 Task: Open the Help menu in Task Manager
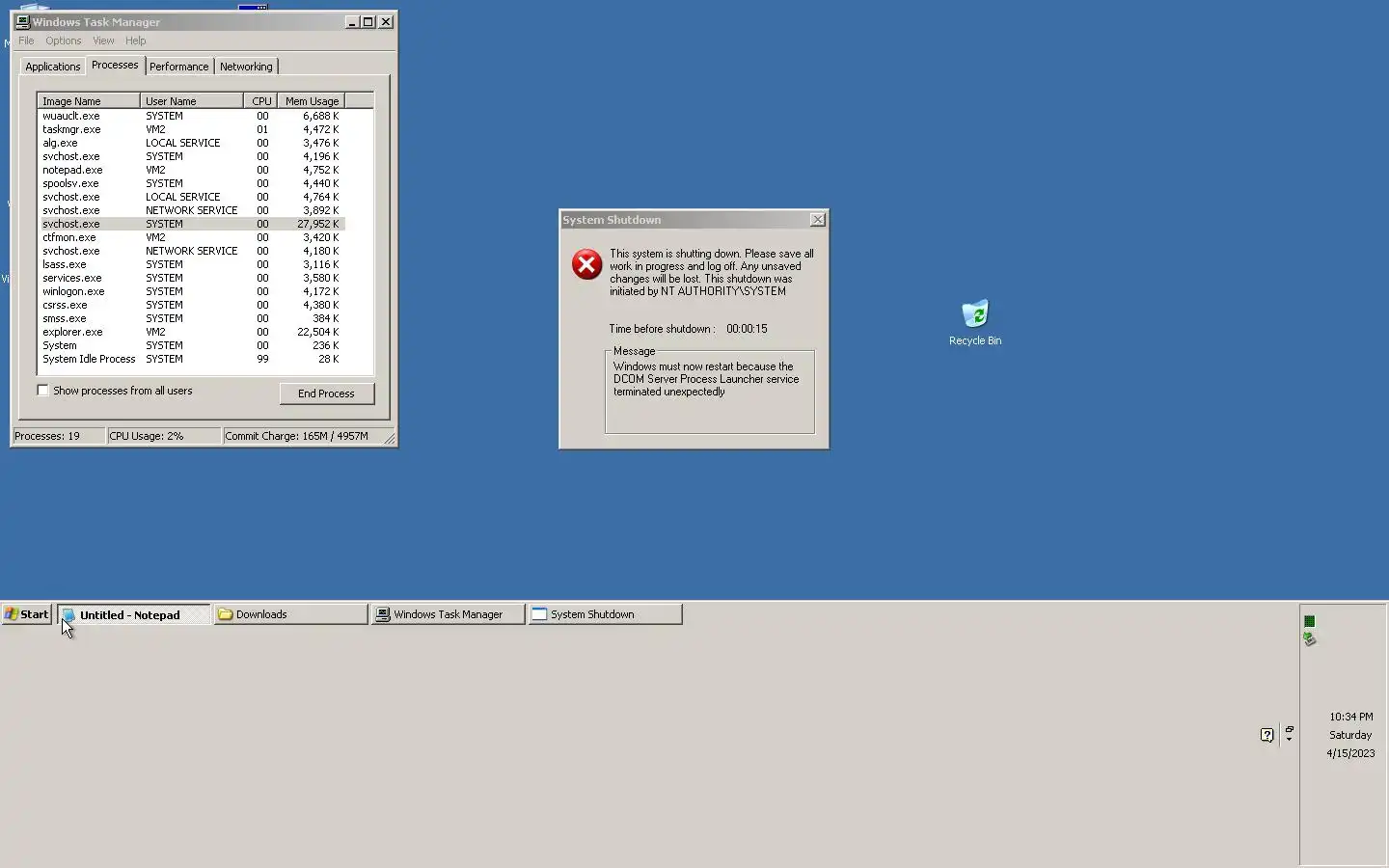pos(135,41)
